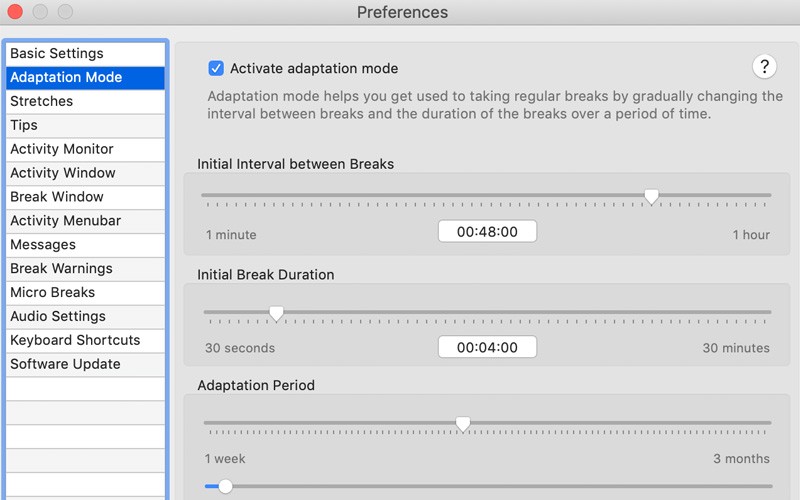Choose Break Window from sidebar
Image resolution: width=800 pixels, height=500 pixels.
(85, 197)
